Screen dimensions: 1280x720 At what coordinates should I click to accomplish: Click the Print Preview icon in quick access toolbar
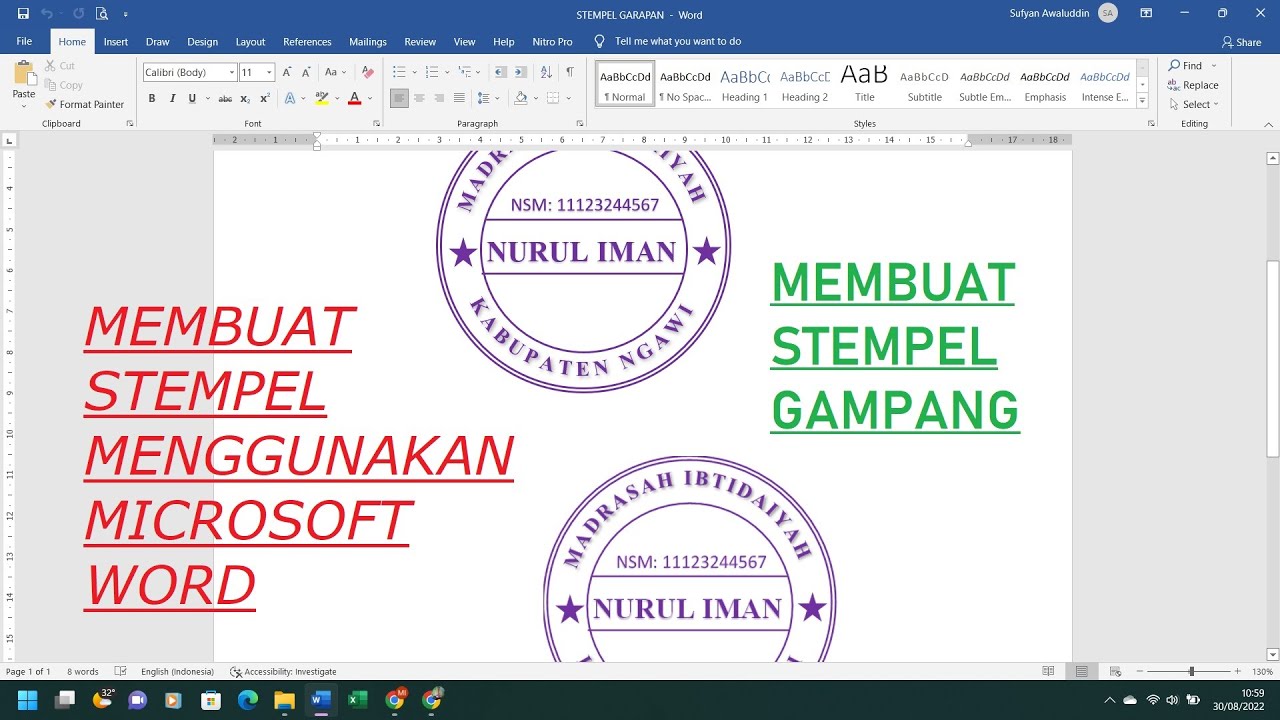tap(101, 14)
